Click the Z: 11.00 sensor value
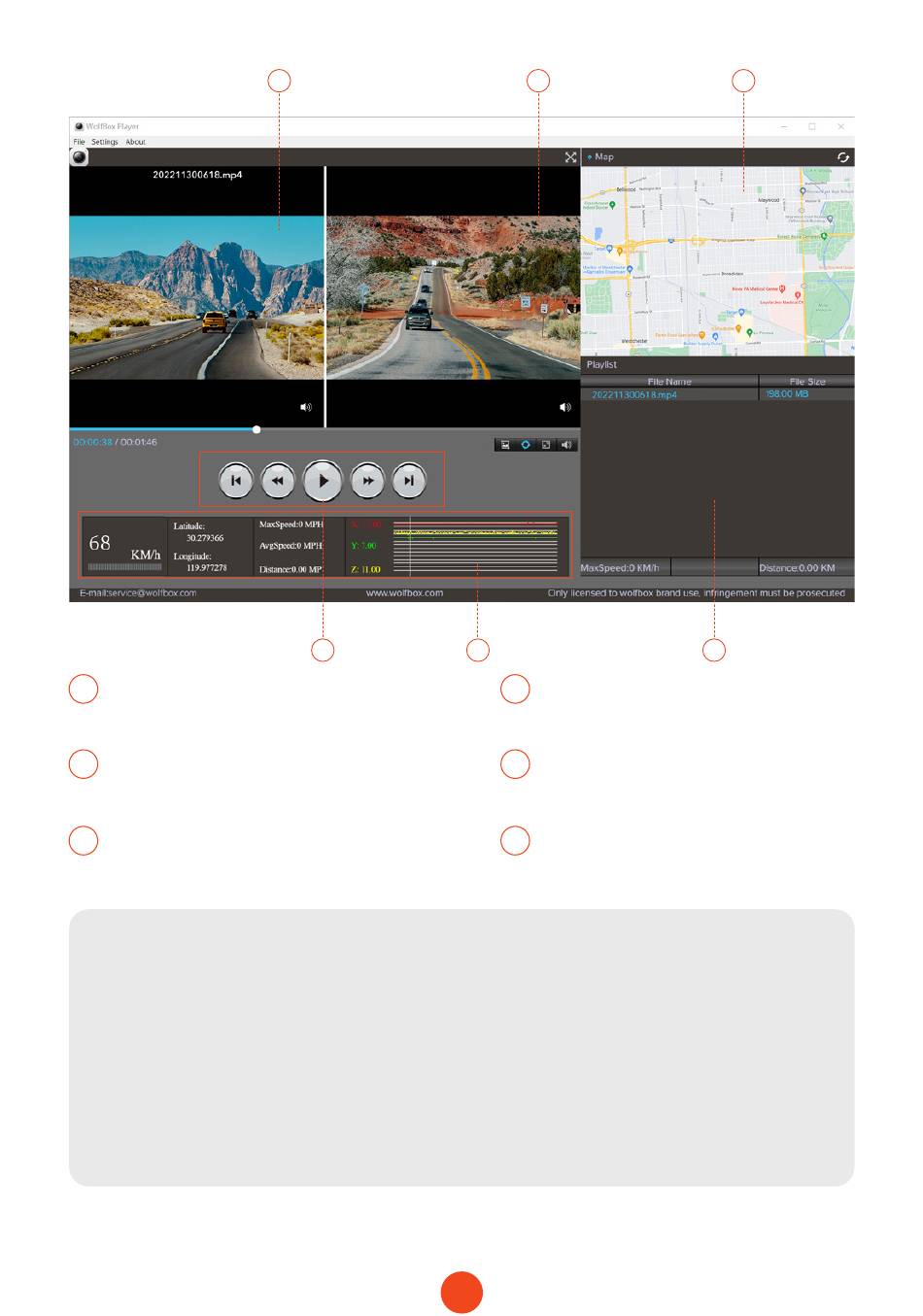 pos(365,569)
